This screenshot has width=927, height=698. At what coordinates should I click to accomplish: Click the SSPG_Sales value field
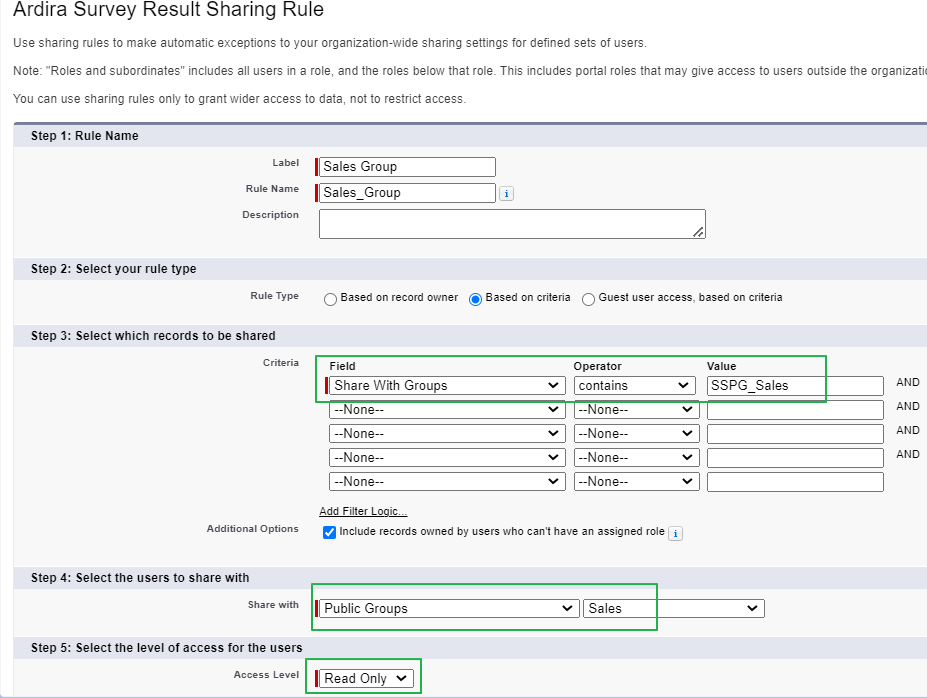click(790, 385)
